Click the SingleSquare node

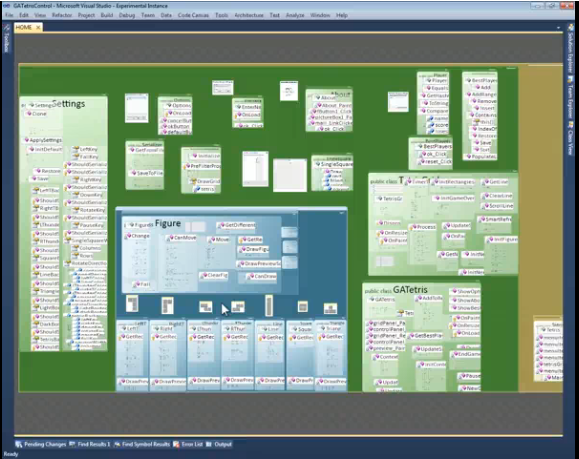(x=334, y=164)
